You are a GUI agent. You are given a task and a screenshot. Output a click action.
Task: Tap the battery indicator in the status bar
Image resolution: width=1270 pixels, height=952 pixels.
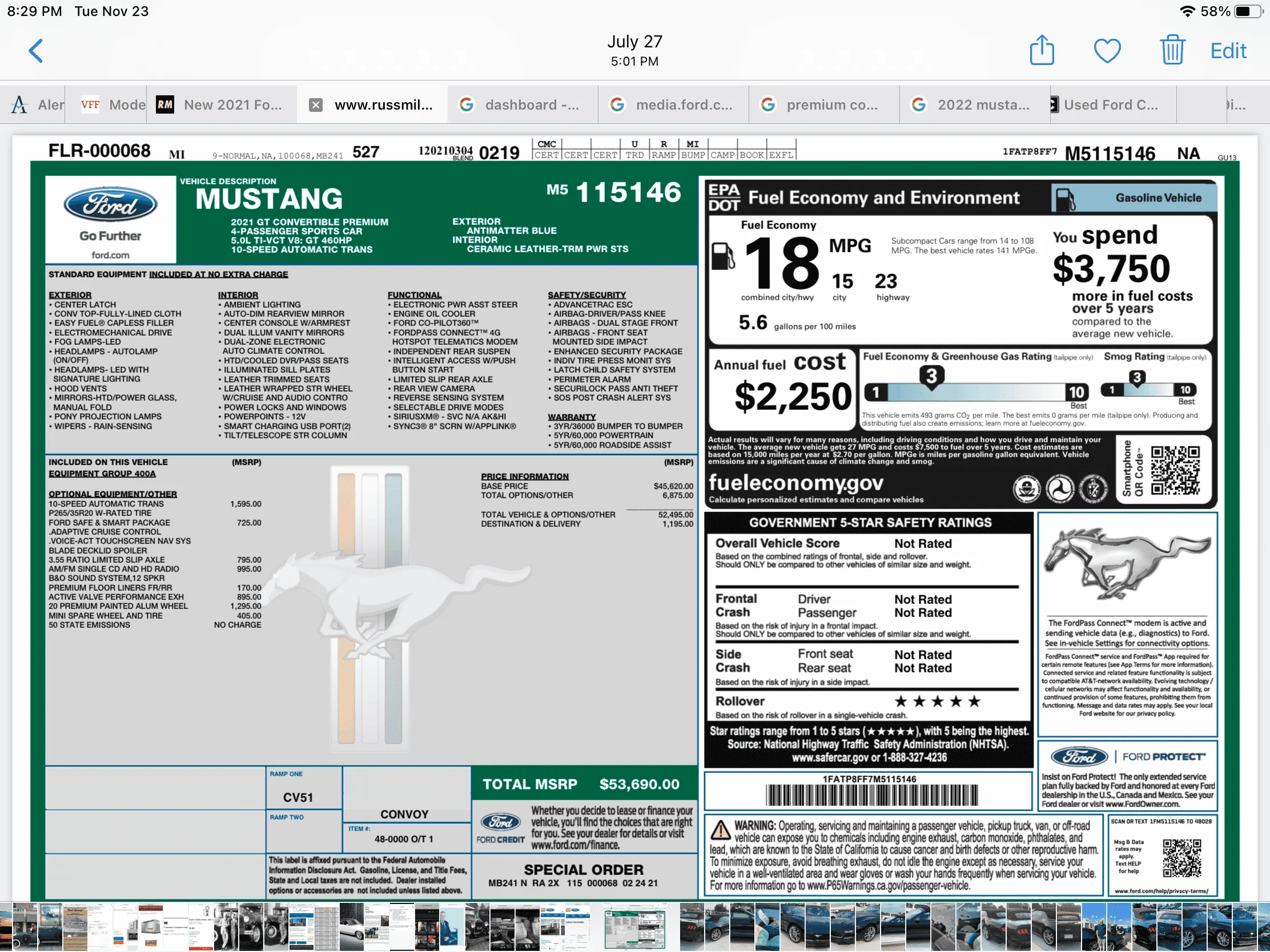click(1249, 11)
